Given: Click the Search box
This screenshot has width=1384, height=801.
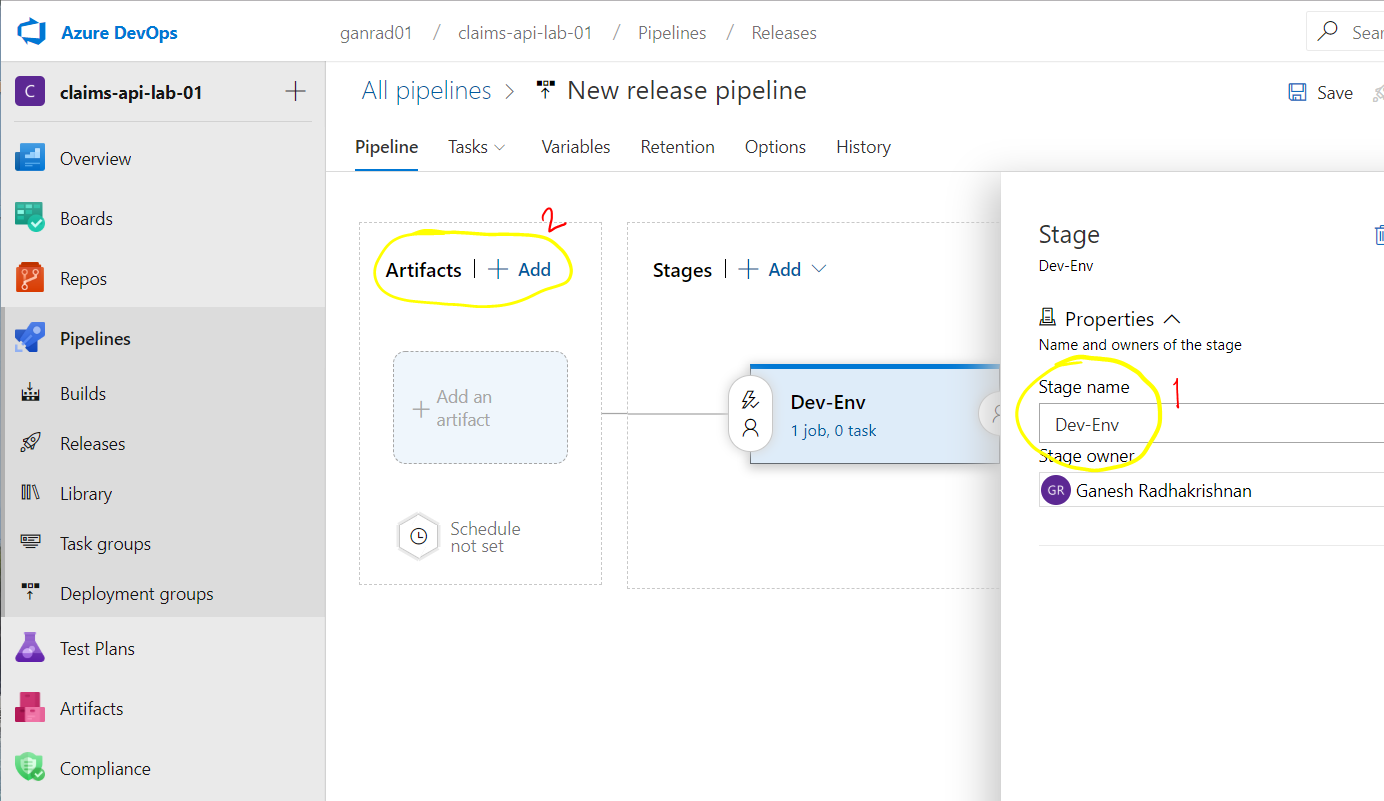Looking at the screenshot, I should [1345, 32].
